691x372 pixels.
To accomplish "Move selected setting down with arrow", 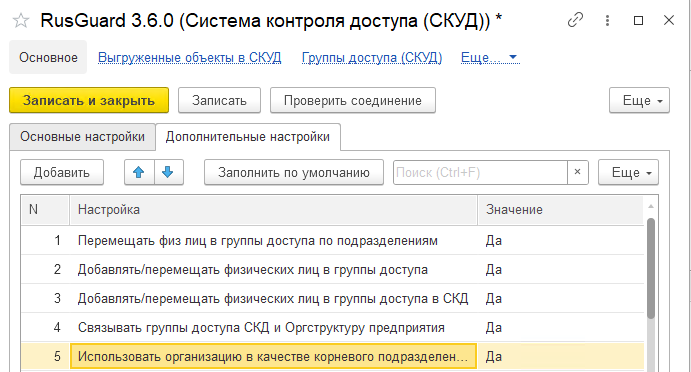I will tap(168, 172).
